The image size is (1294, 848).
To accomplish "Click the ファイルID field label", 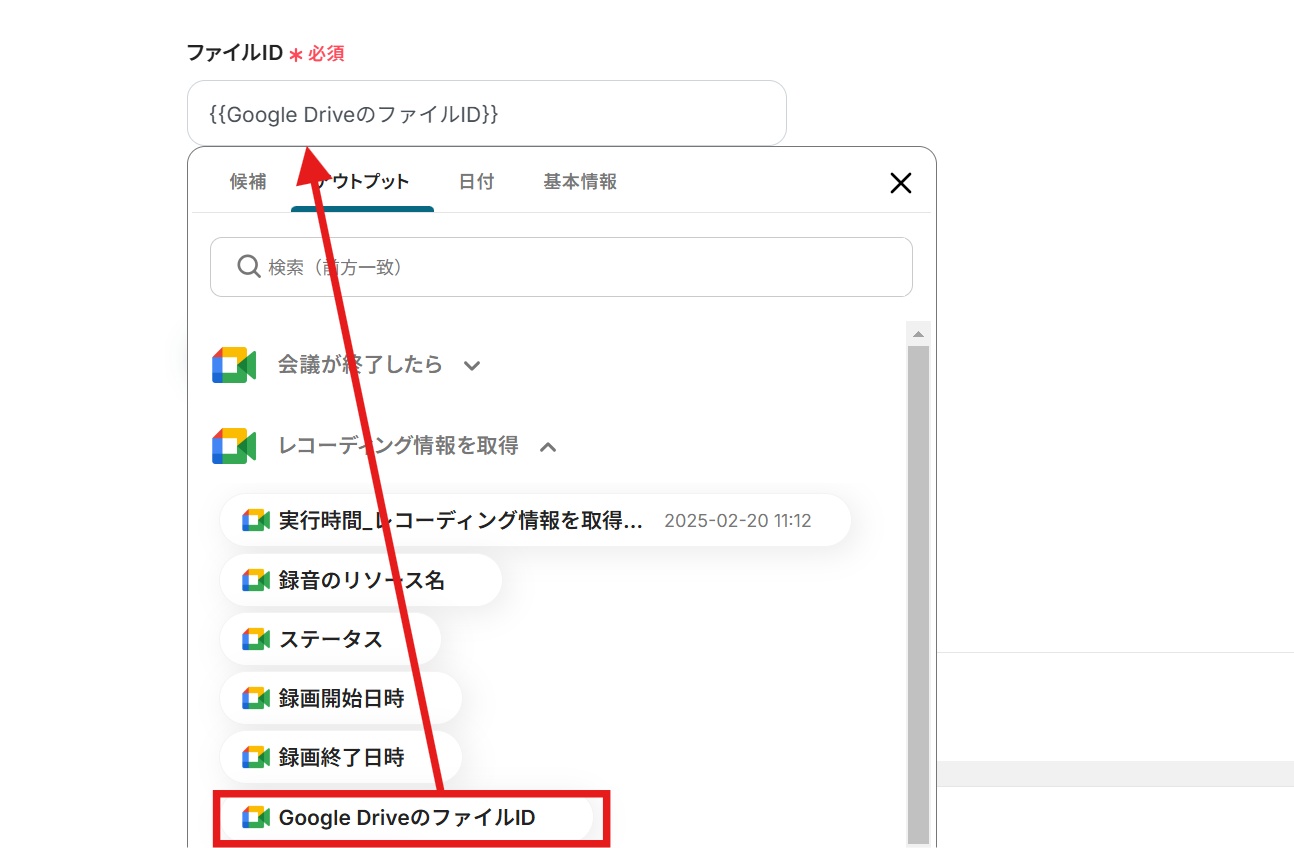I will click(235, 53).
